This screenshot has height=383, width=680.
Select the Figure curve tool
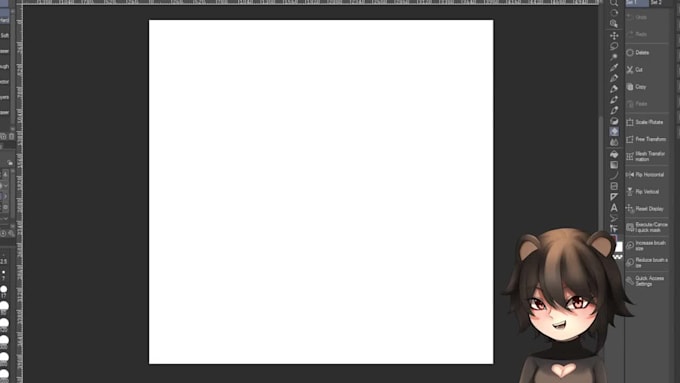[614, 175]
